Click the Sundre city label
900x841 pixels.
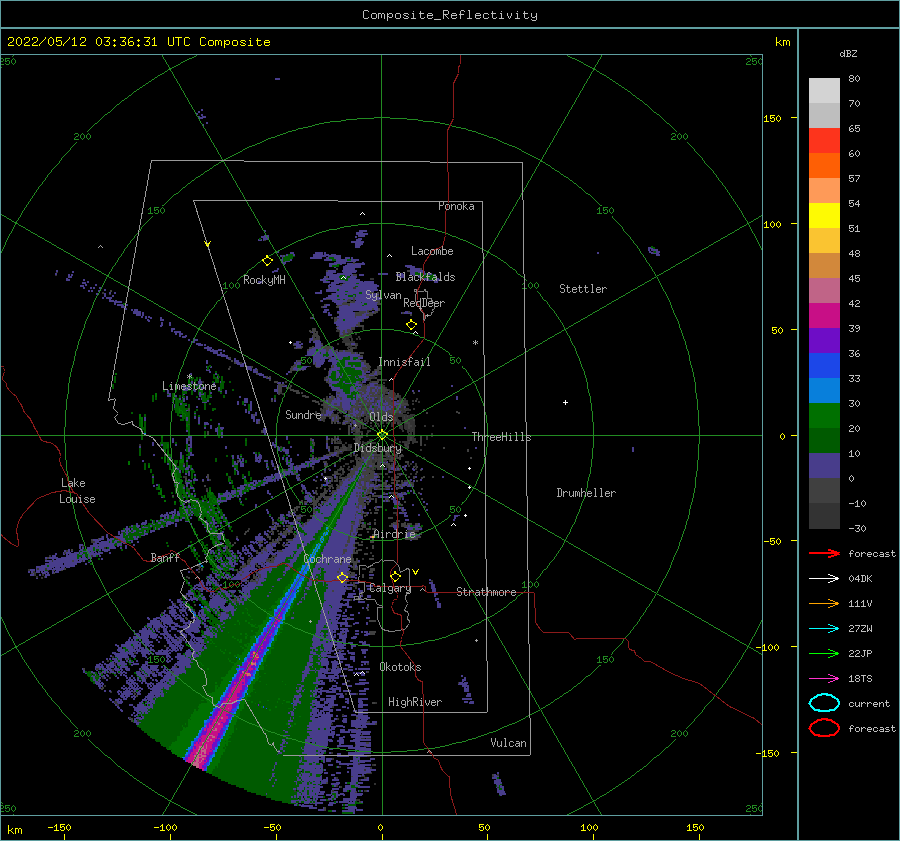coord(303,415)
